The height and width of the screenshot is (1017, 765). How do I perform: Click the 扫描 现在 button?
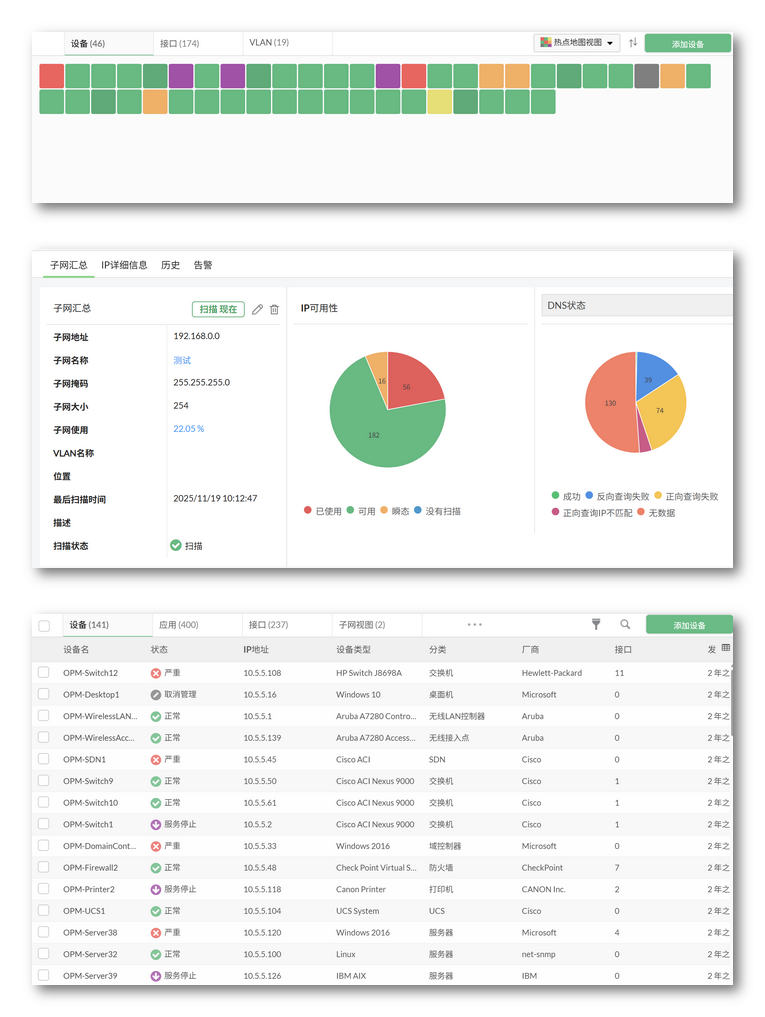[x=218, y=309]
